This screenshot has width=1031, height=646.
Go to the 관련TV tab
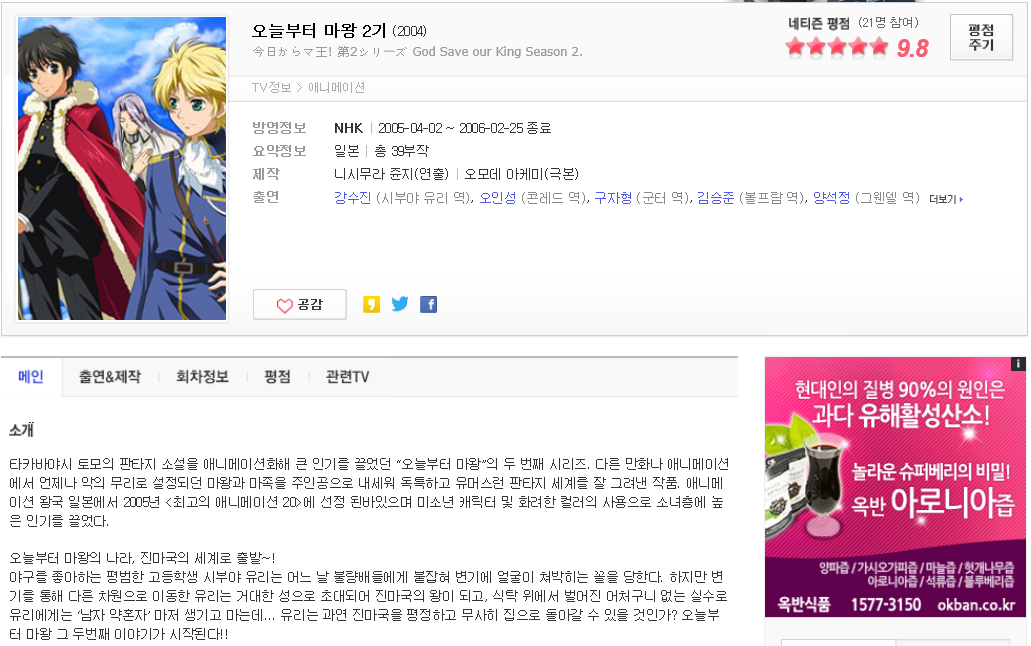[347, 377]
